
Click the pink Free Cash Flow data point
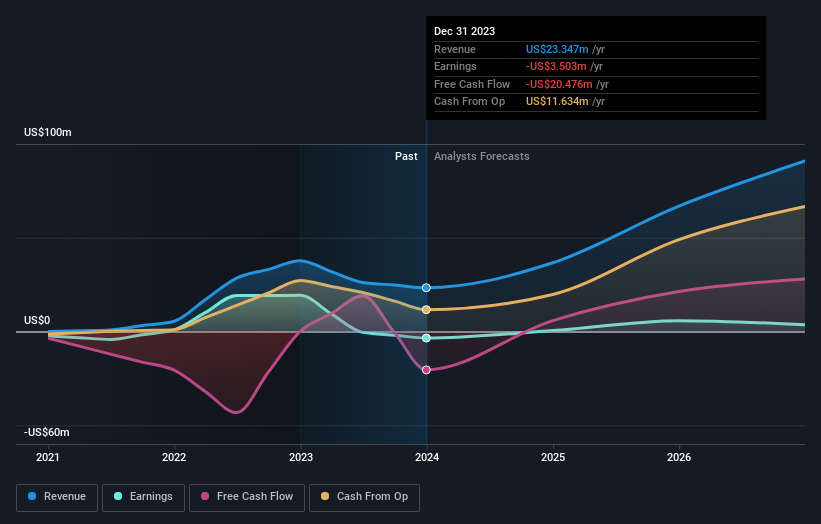point(426,370)
